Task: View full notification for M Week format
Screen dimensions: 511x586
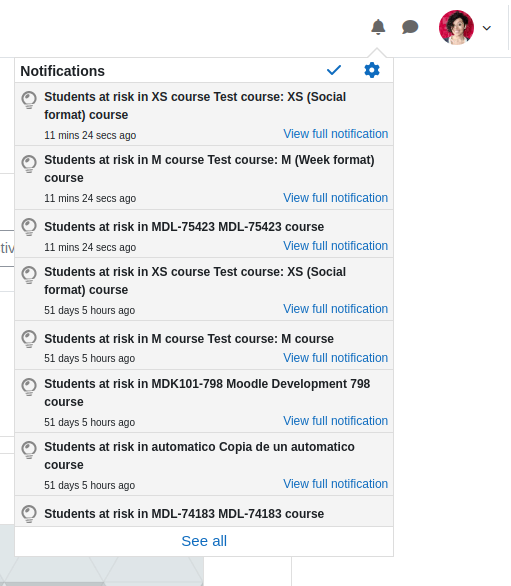Action: pyautogui.click(x=335, y=198)
